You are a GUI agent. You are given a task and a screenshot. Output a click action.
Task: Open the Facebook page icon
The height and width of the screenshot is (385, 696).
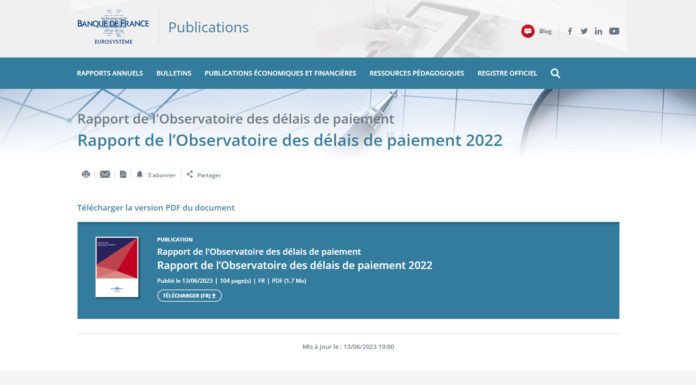[570, 31]
